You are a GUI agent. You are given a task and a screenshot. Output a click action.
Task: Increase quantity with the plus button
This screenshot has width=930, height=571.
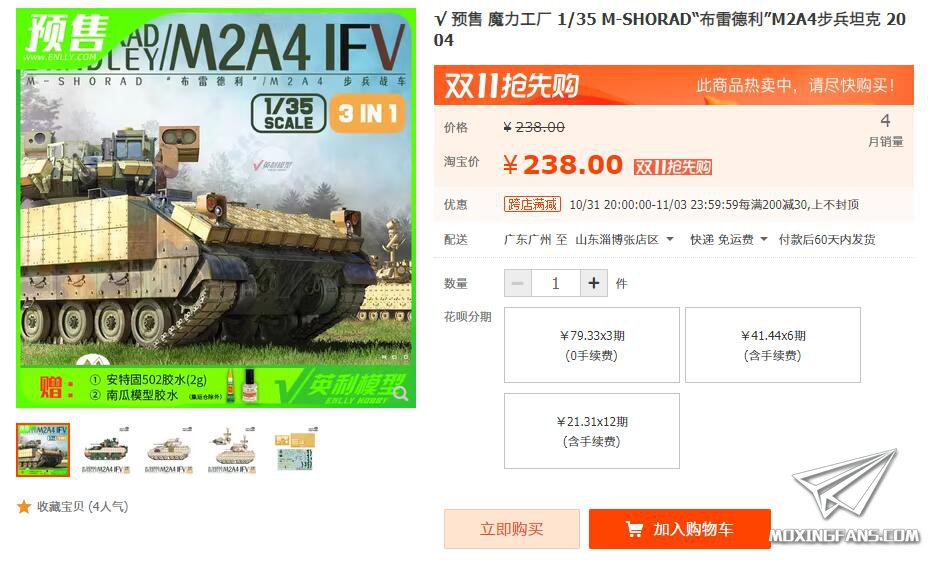pyautogui.click(x=593, y=283)
